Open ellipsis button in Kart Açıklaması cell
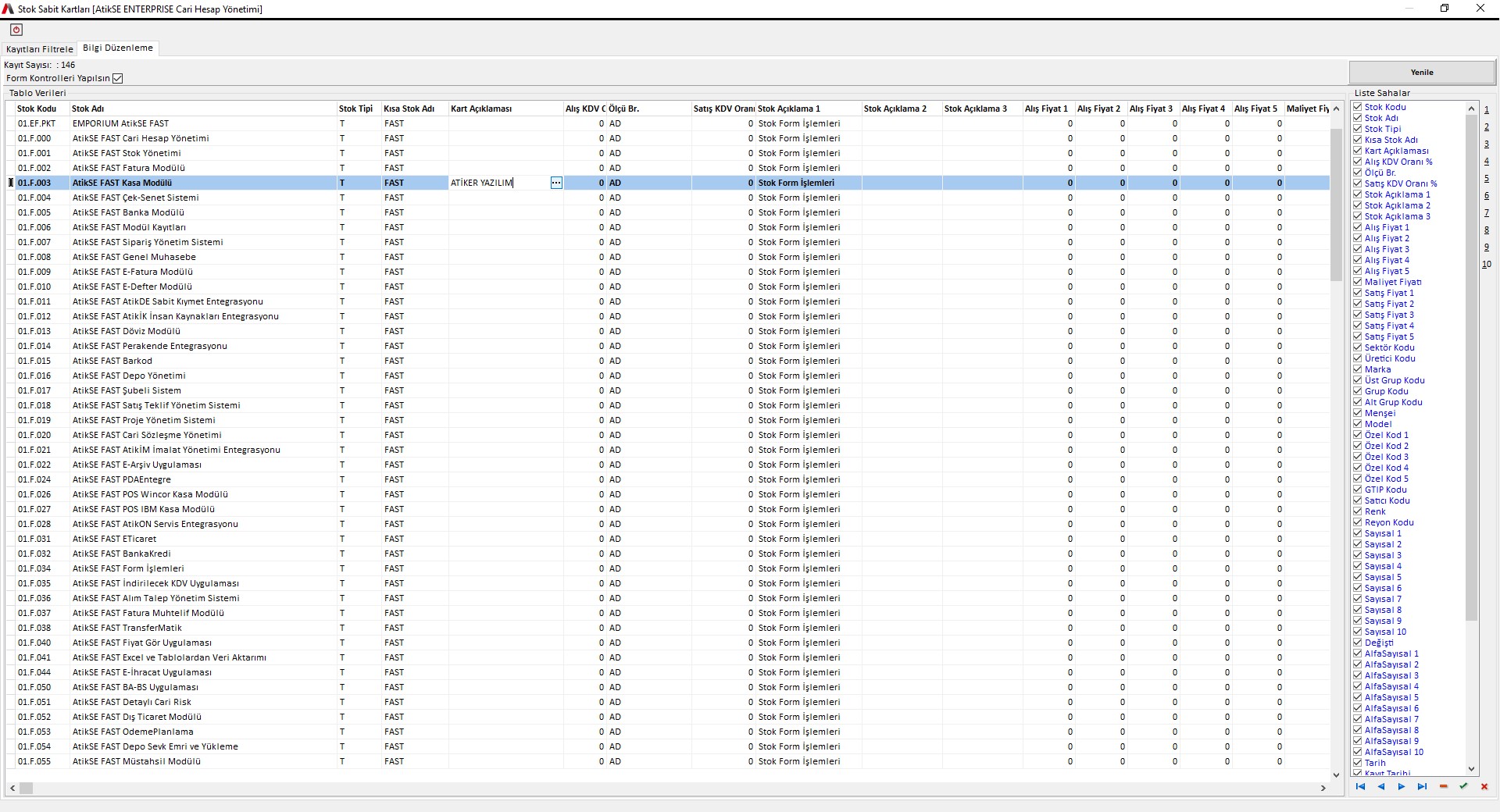1500x812 pixels. (x=556, y=183)
